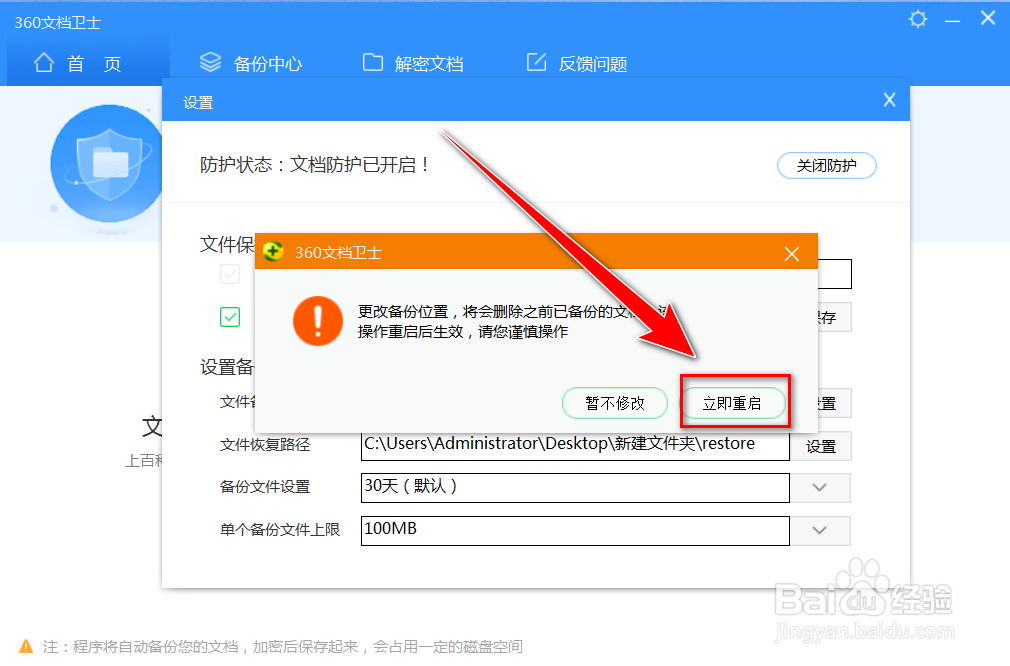Viewport: 1010px width, 666px height.
Task: Click the 单个备份文件上限 label
Action: tap(280, 529)
